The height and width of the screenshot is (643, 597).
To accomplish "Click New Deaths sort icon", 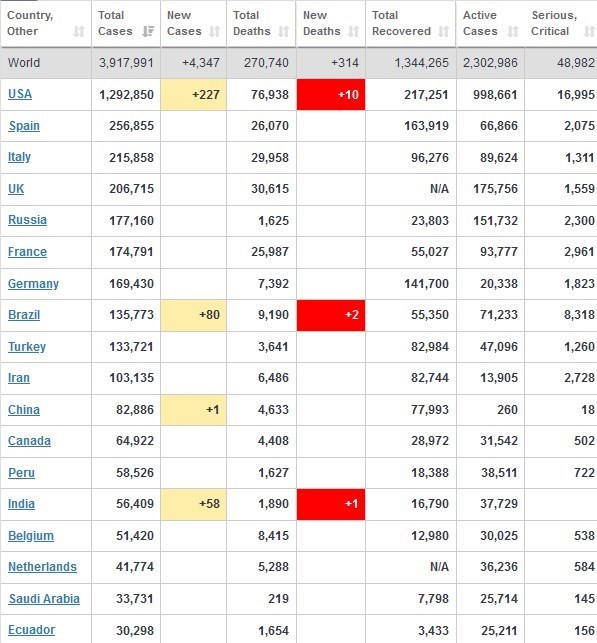I will click(353, 32).
